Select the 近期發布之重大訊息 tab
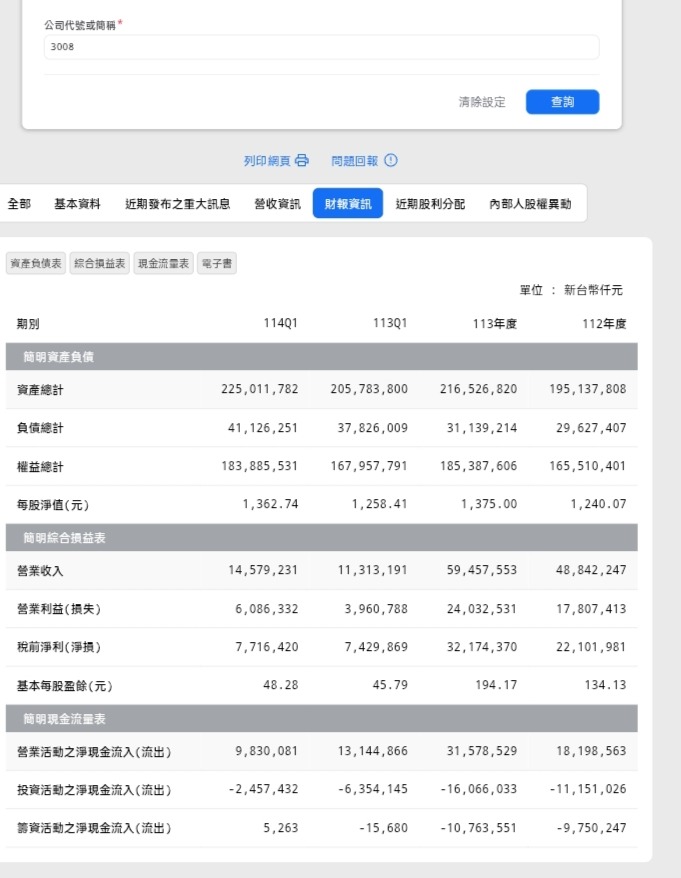681x878 pixels. click(177, 203)
